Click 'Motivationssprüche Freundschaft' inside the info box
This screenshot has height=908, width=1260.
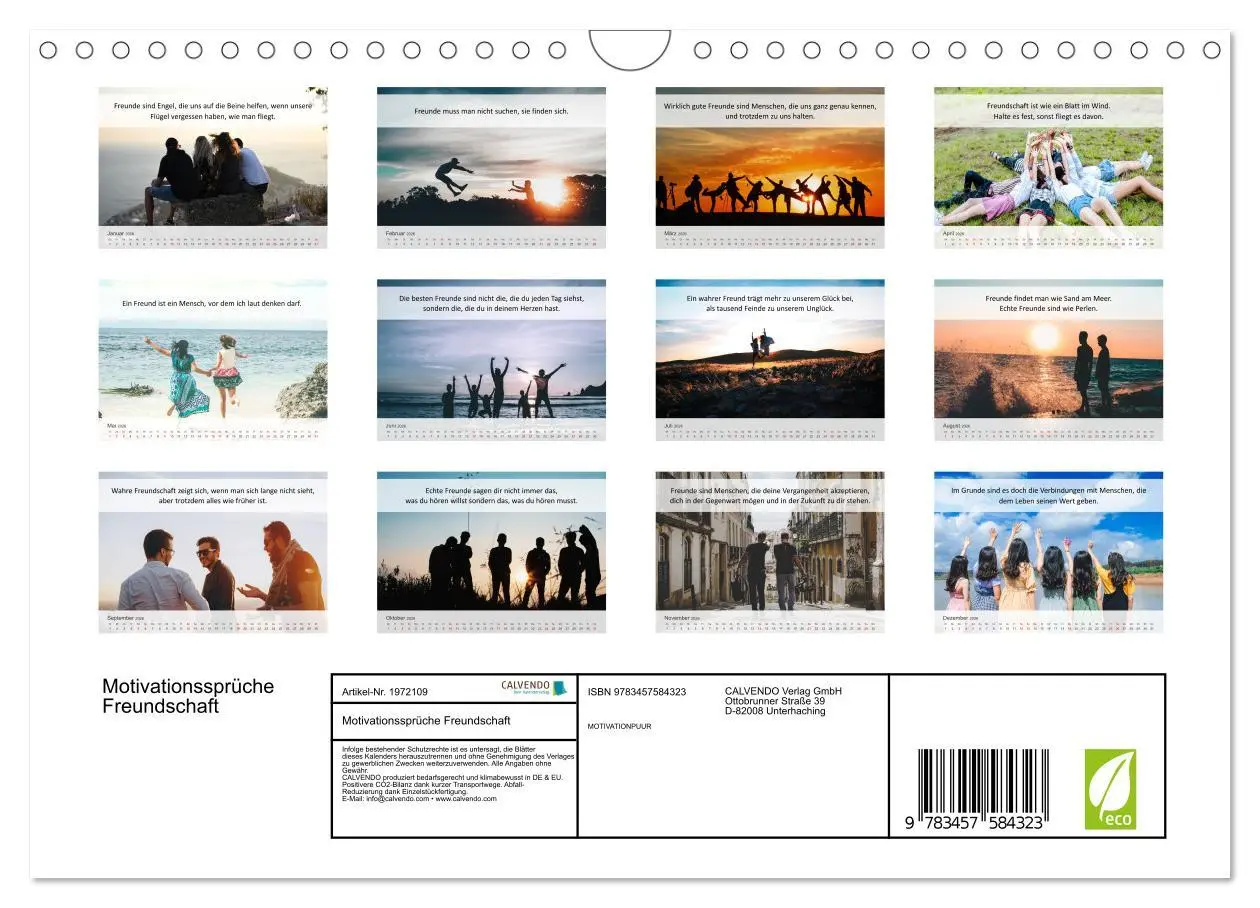tap(426, 720)
